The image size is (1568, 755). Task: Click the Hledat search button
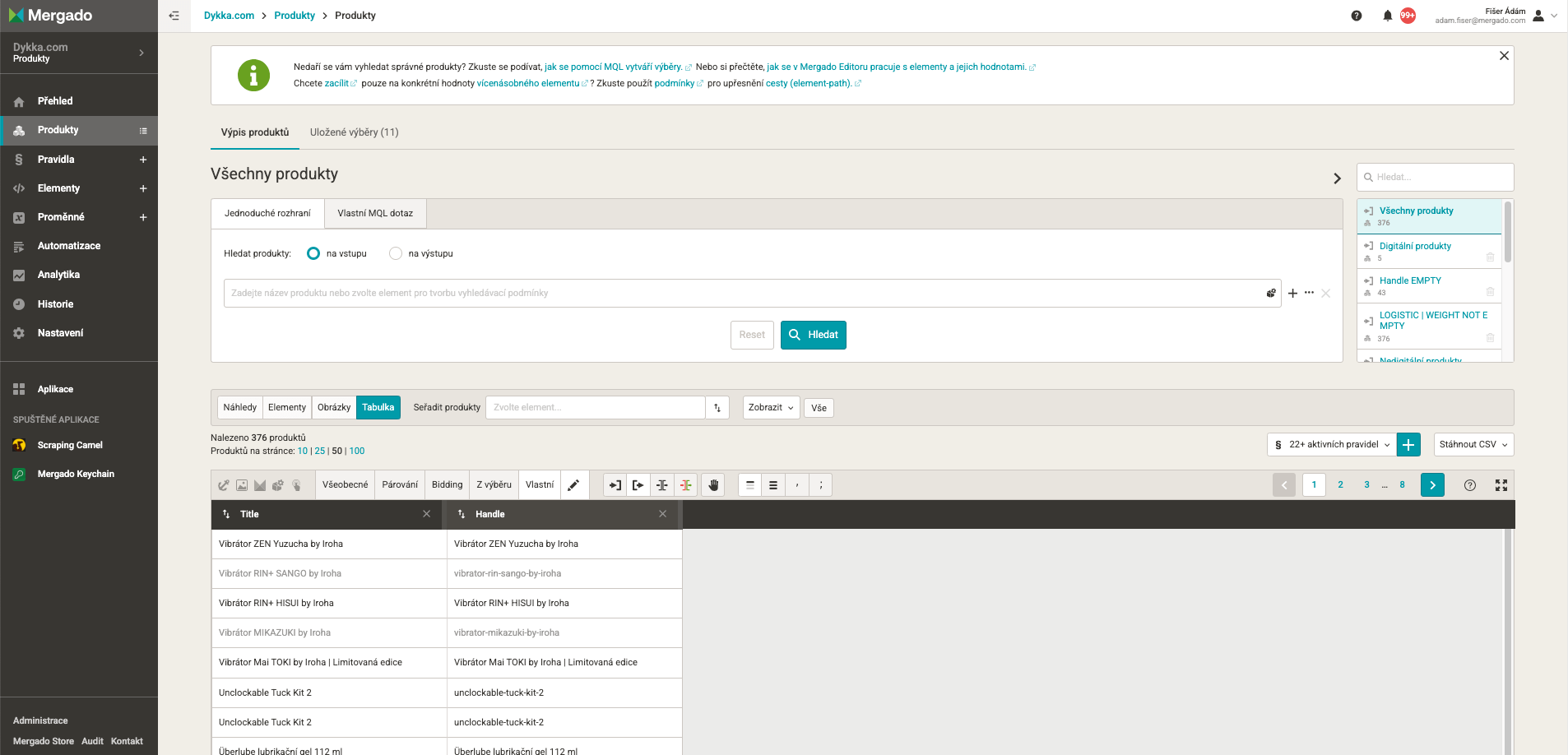coord(813,335)
